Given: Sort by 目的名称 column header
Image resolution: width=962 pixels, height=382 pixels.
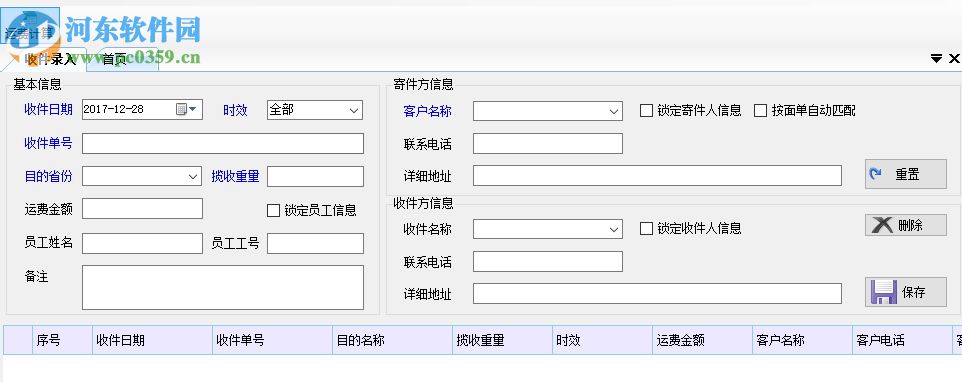Looking at the screenshot, I should (x=392, y=340).
